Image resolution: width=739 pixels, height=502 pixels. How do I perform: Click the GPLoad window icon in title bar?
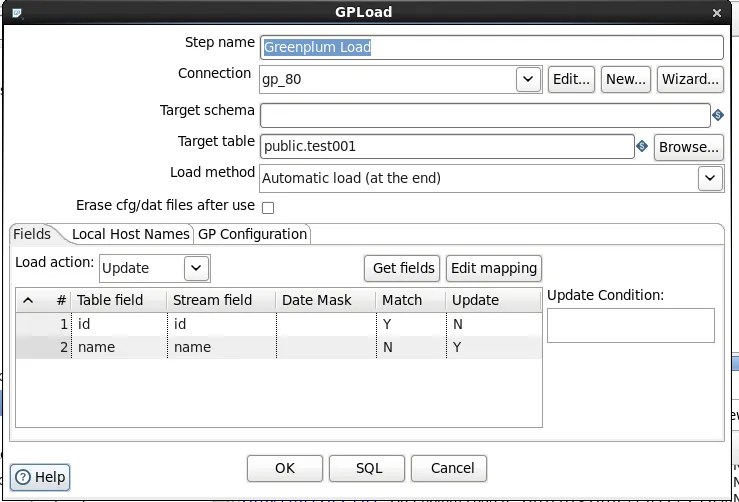(17, 13)
